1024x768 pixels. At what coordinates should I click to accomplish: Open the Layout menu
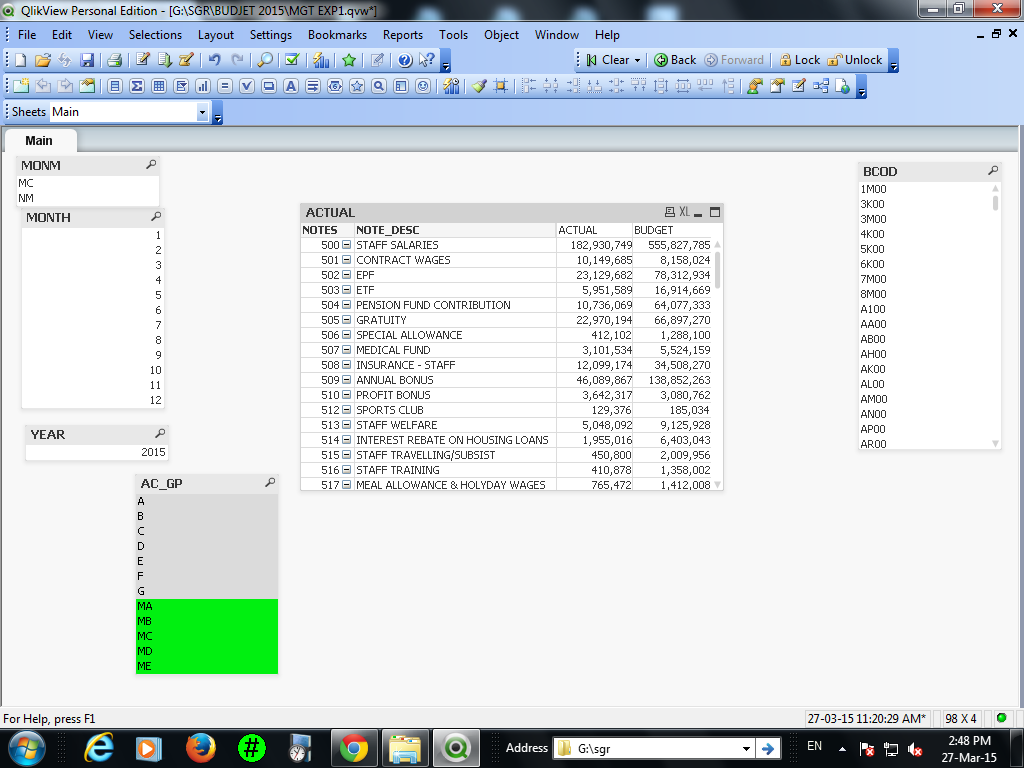click(x=216, y=35)
